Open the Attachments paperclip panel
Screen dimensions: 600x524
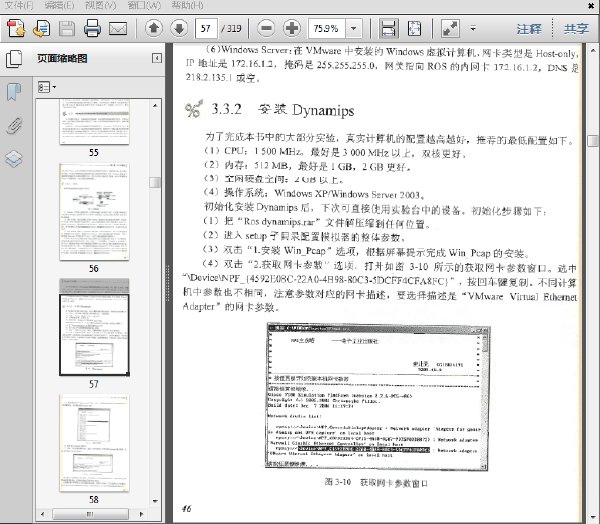14,125
